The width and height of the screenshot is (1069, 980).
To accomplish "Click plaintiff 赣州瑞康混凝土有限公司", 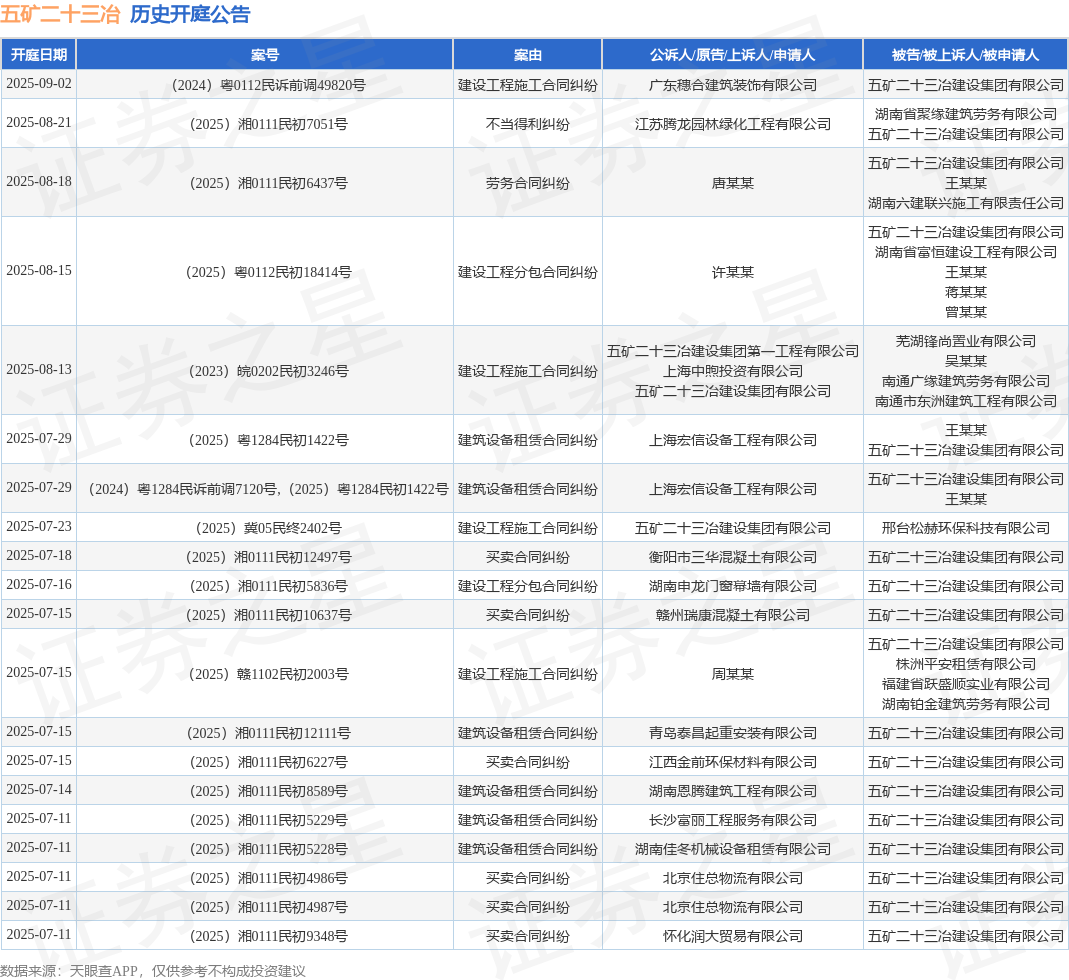I will point(733,615).
